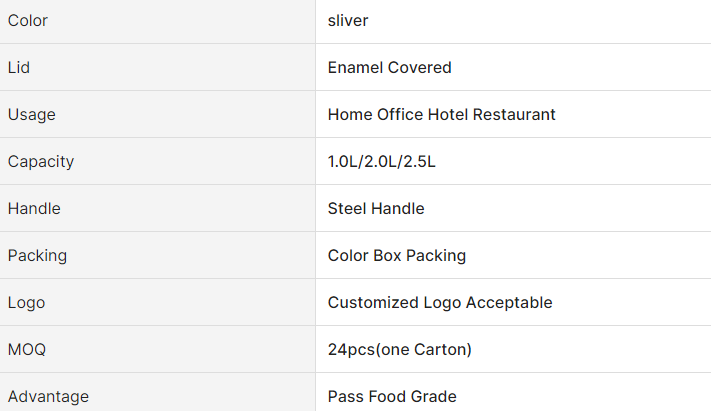
Task: Select the 'Enamel Covered' value
Action: click(389, 68)
